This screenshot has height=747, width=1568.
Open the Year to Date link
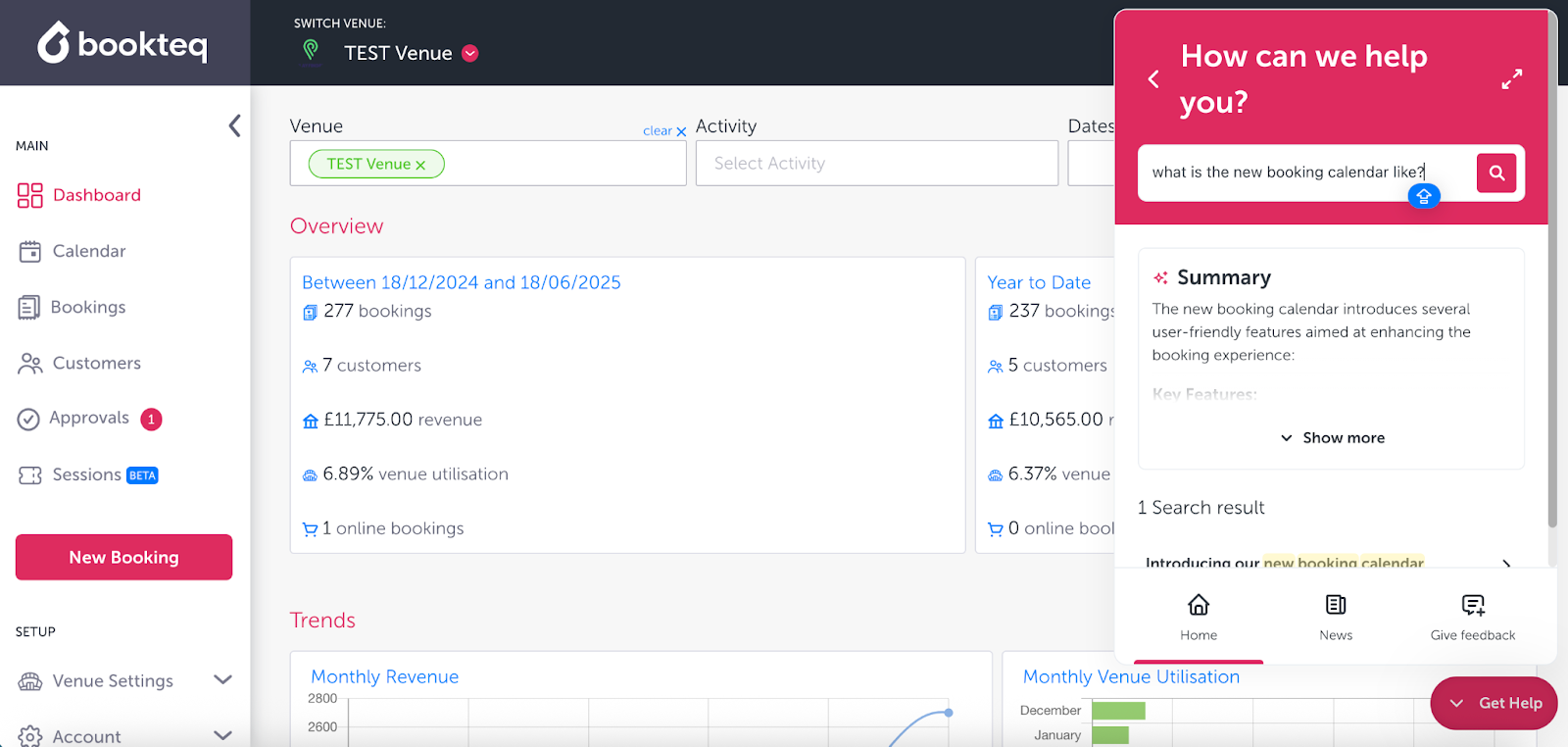1039,282
